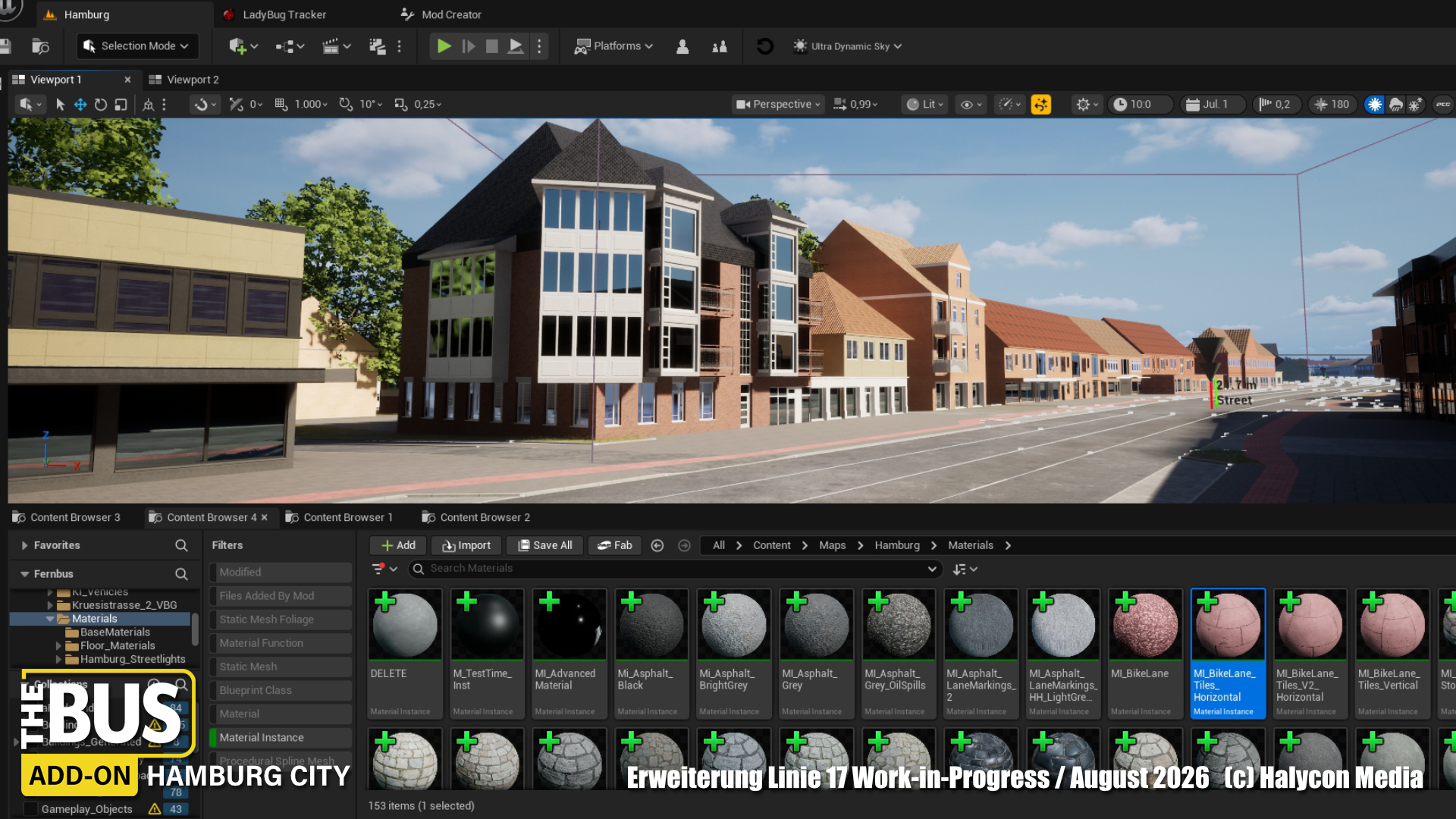Open the viewport gear settings menu
Screen dimensions: 1456x819
click(x=1087, y=105)
